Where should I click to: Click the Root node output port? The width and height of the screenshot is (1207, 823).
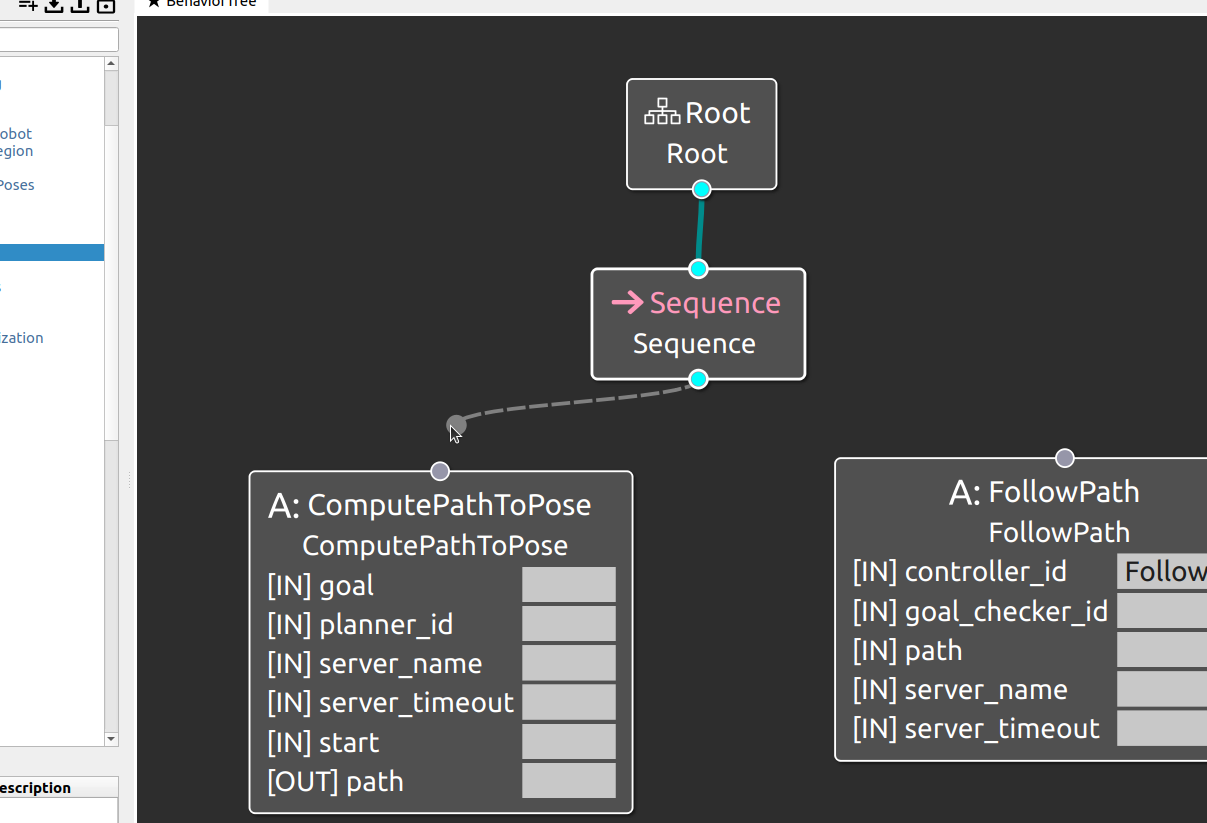click(701, 189)
